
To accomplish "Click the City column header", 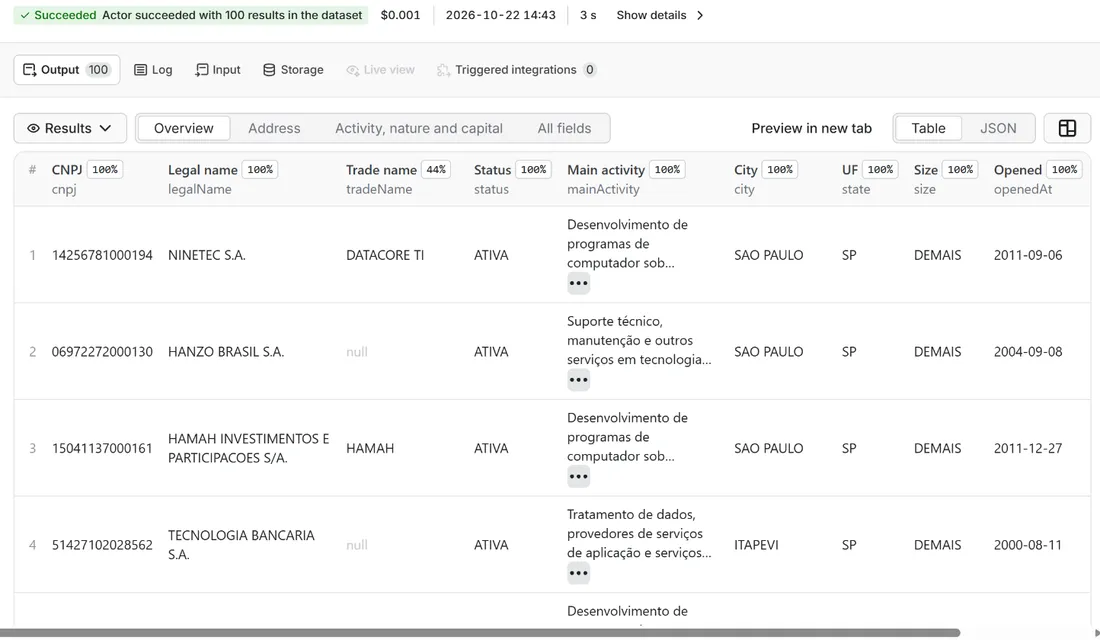I will [746, 170].
